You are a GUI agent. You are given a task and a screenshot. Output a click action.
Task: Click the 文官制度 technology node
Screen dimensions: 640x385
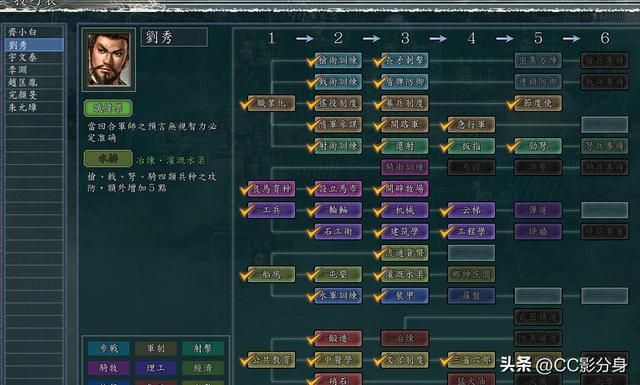tap(405, 360)
